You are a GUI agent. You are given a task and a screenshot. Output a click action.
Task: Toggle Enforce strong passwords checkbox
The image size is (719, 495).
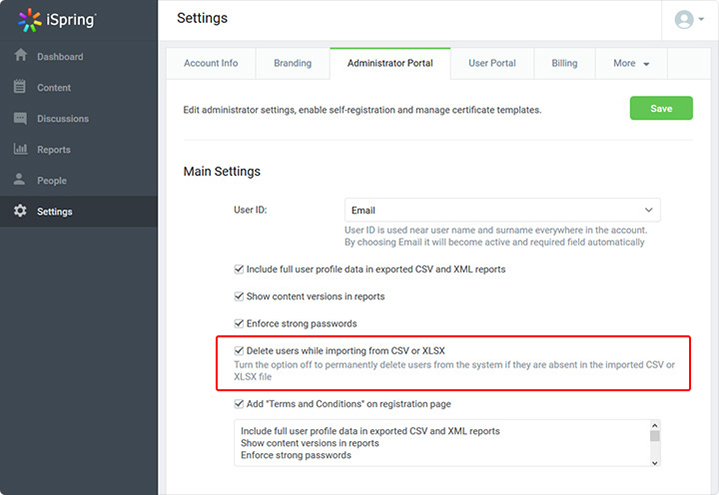tap(239, 323)
